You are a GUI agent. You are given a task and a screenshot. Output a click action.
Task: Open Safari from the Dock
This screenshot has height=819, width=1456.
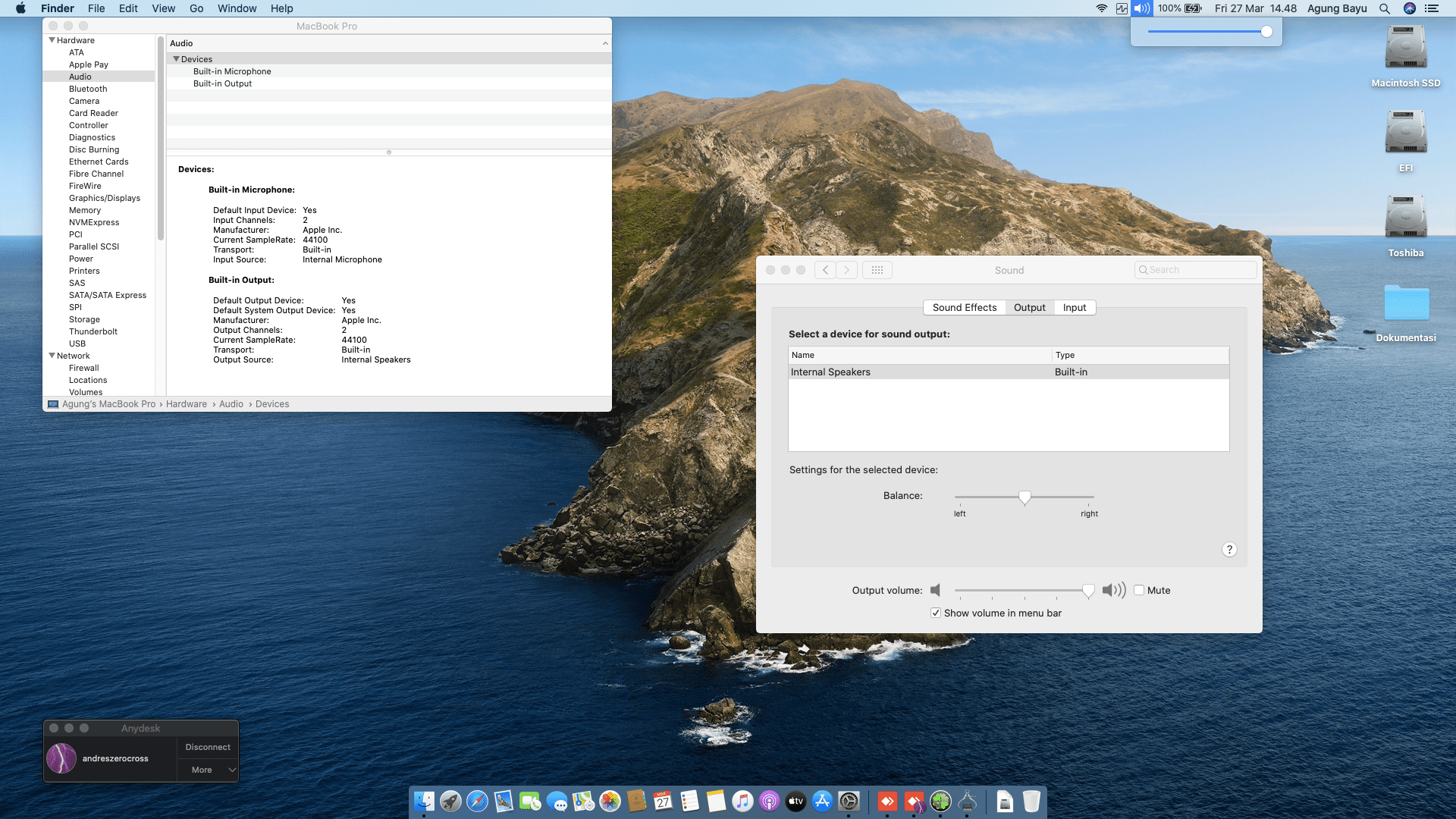[x=477, y=801]
